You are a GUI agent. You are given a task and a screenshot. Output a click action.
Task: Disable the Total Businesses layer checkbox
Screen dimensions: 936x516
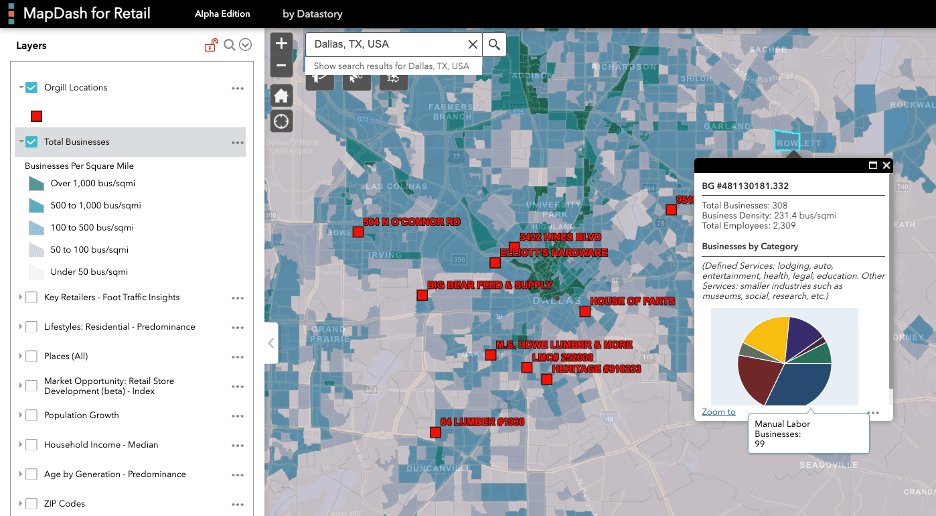point(32,142)
